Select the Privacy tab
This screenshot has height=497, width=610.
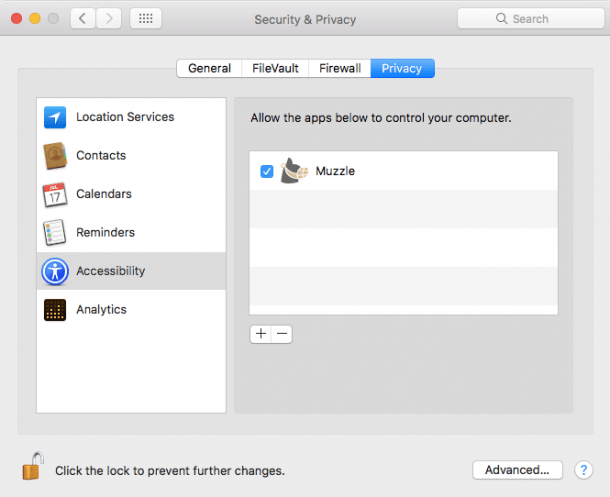coord(402,68)
